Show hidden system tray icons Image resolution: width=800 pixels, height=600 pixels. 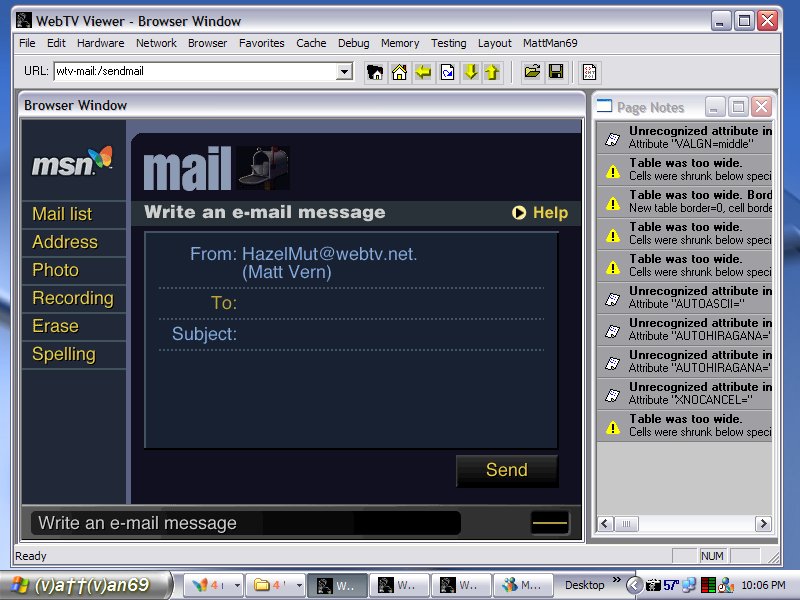(x=634, y=585)
